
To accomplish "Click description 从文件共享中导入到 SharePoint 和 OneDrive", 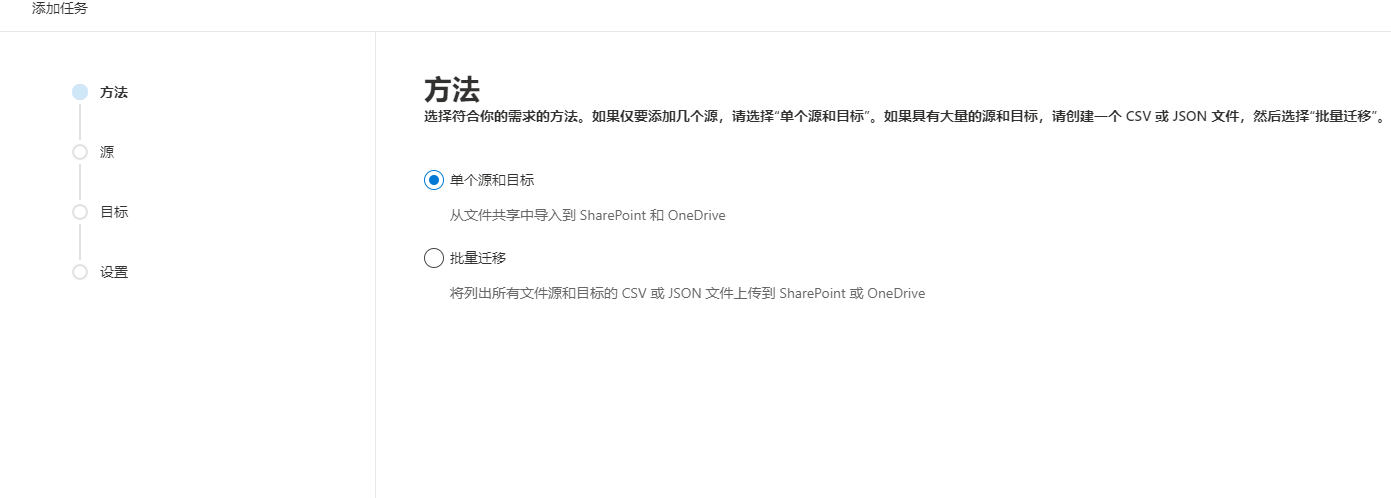I will [588, 215].
